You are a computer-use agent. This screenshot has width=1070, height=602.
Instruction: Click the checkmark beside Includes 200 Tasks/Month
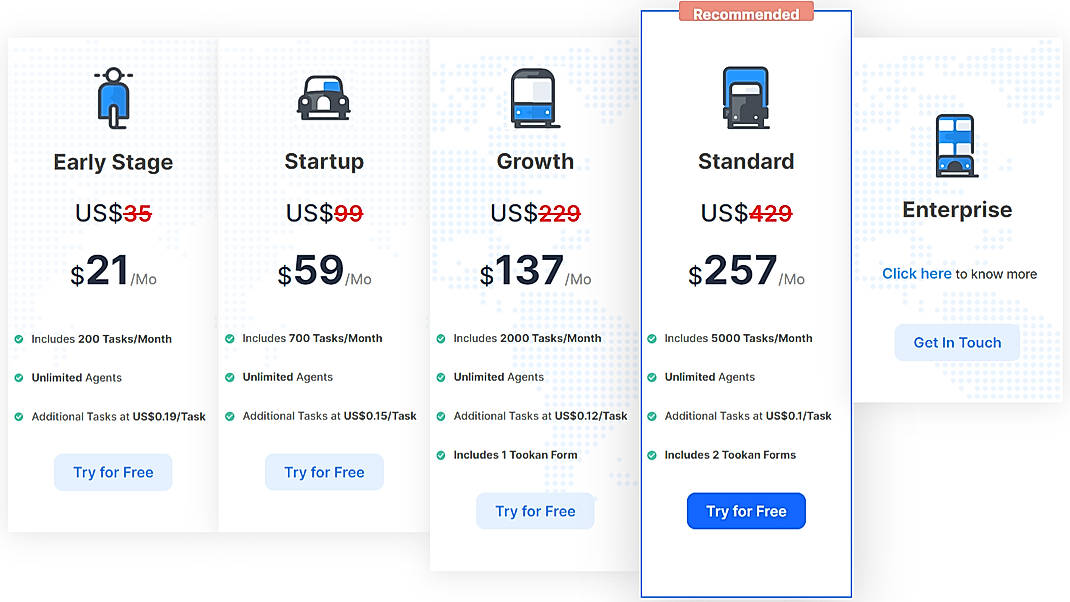pyautogui.click(x=20, y=338)
